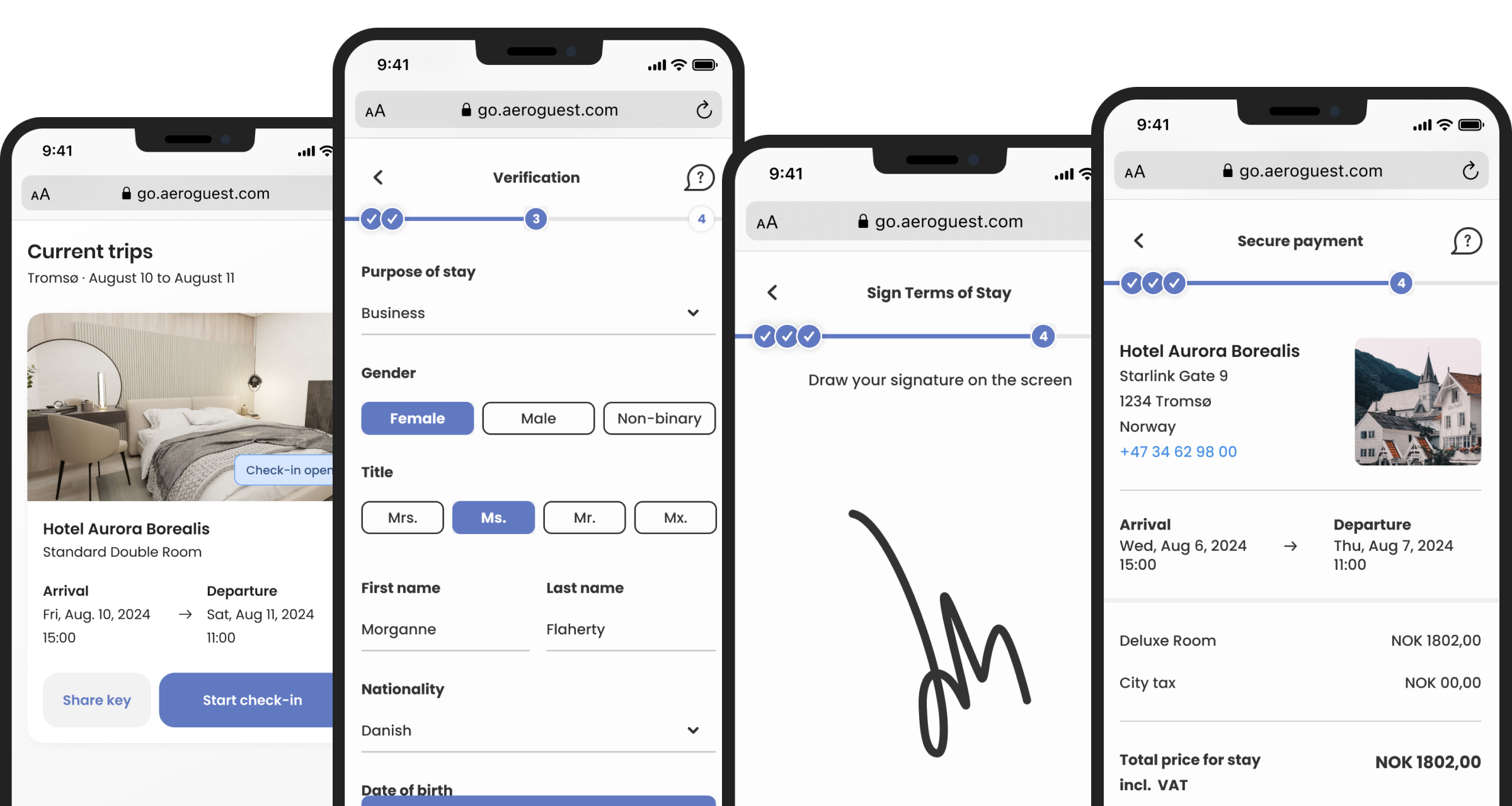Viewport: 1512px width, 806px height.
Task: Select Female gender option
Action: pyautogui.click(x=417, y=418)
